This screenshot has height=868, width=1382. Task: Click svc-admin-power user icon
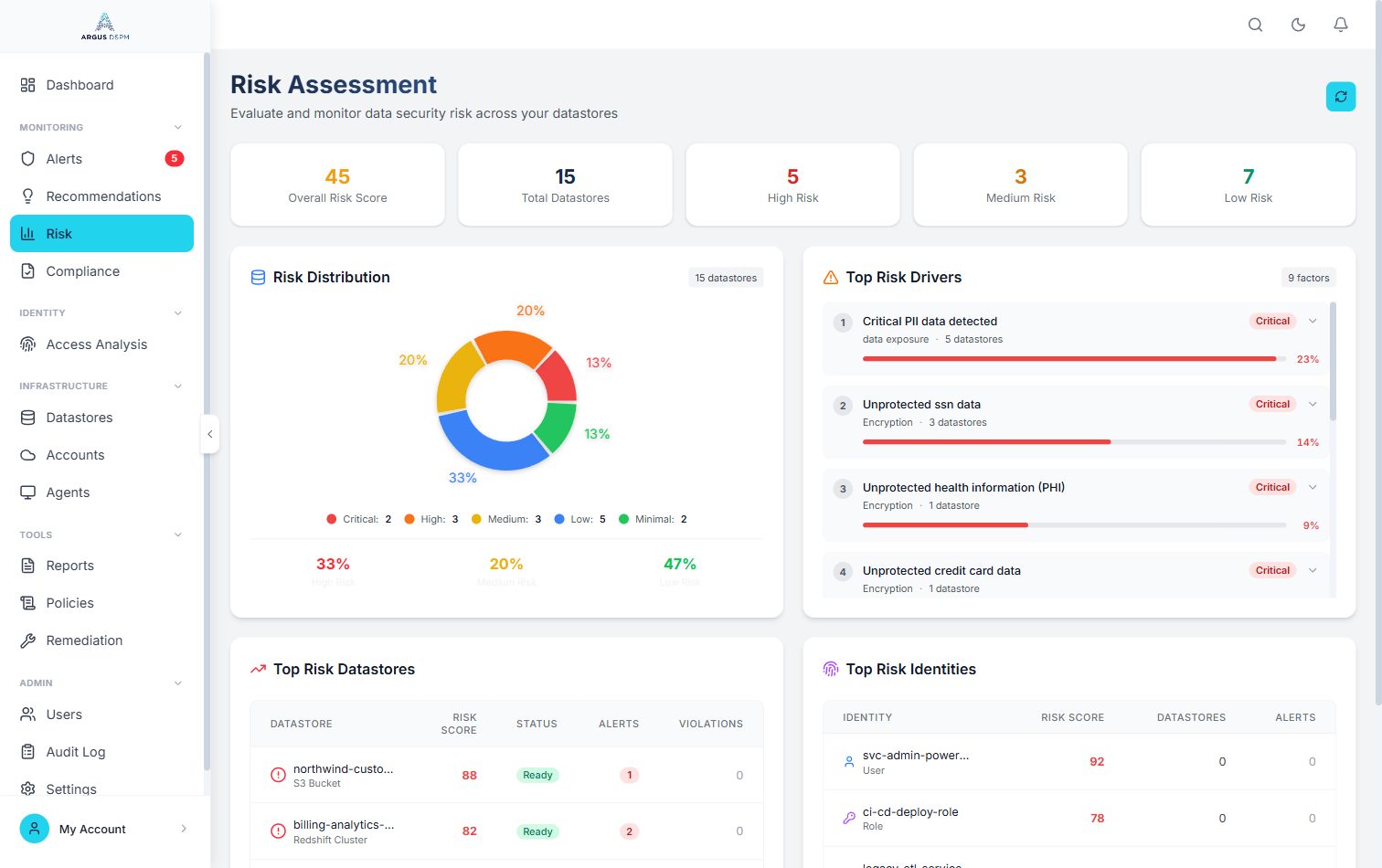point(849,761)
